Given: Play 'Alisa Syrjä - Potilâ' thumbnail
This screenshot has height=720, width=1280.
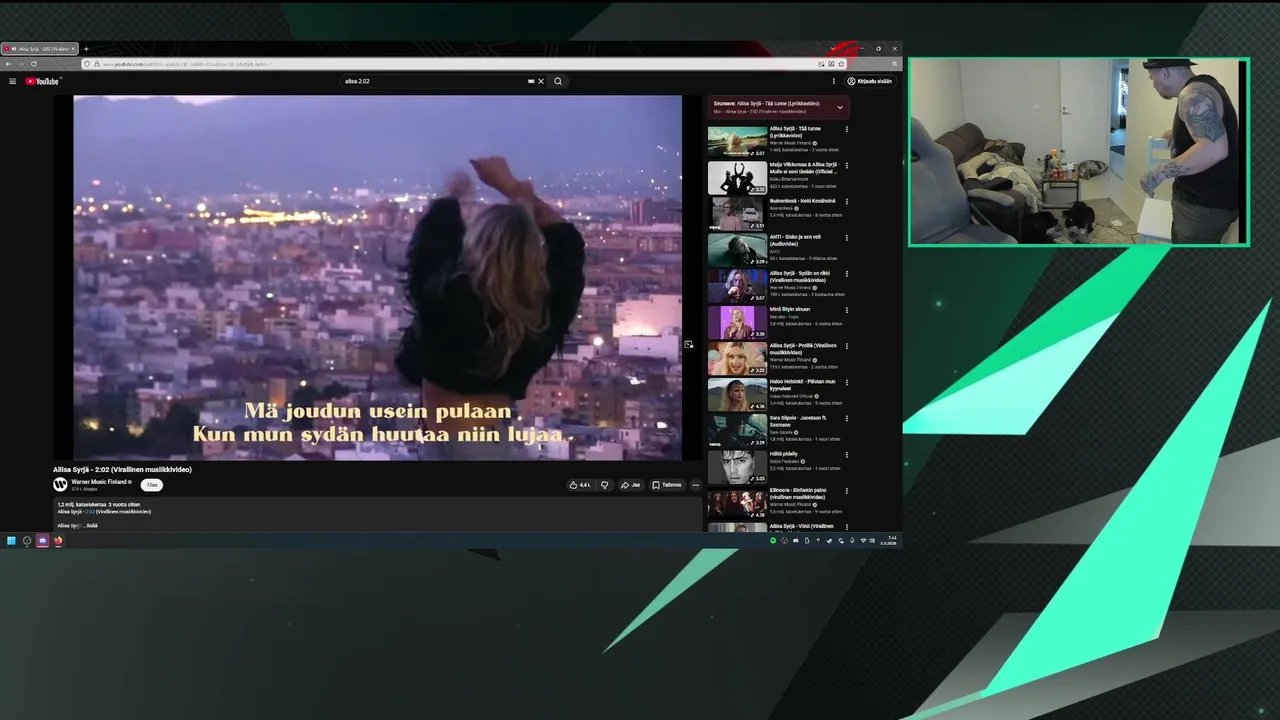Looking at the screenshot, I should pyautogui.click(x=737, y=358).
